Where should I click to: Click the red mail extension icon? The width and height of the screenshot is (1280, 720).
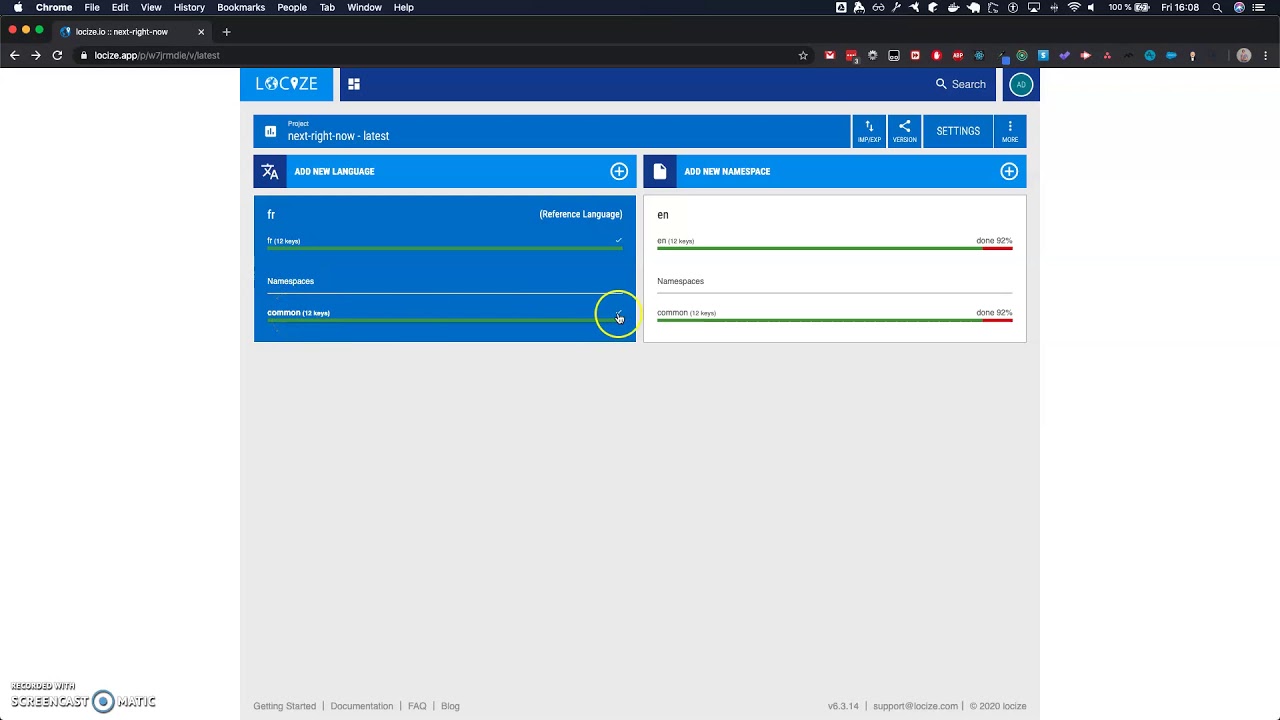[x=829, y=55]
